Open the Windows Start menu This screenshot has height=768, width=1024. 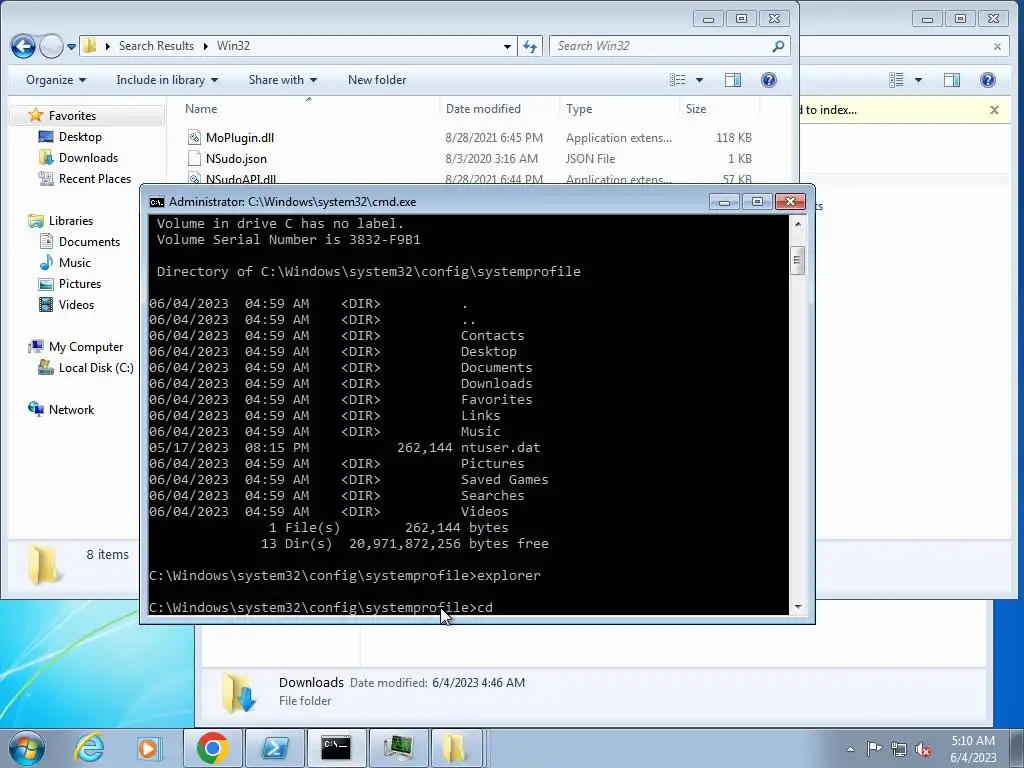[26, 748]
